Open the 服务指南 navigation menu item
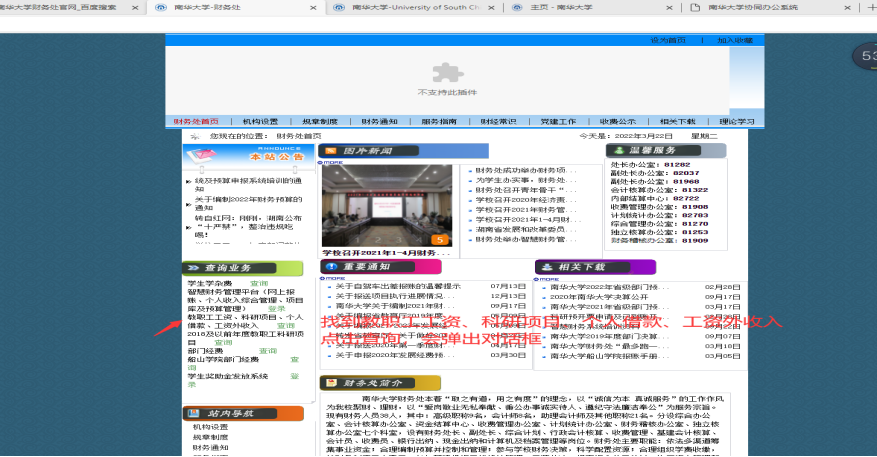 pos(438,121)
